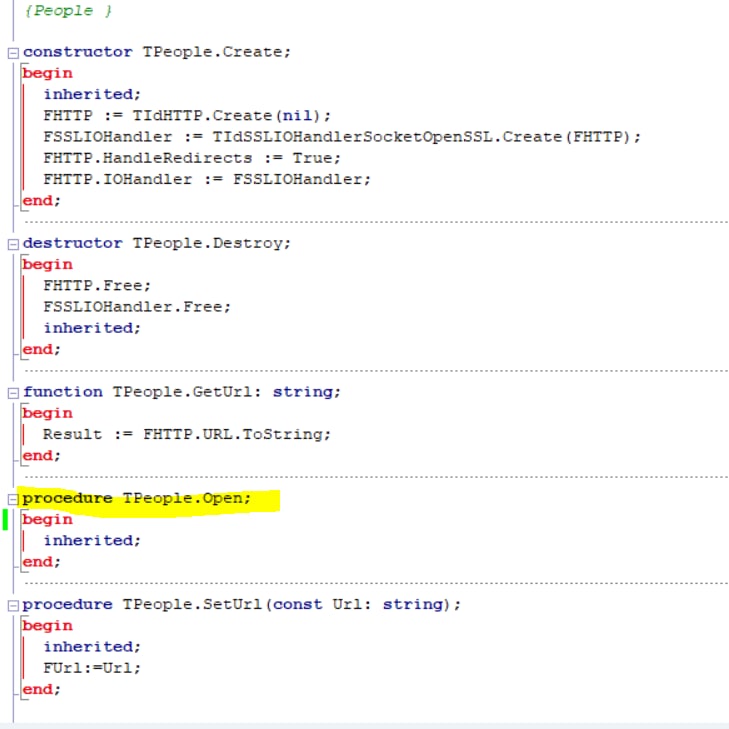Click the {People } comment line
The width and height of the screenshot is (729, 729).
click(68, 11)
